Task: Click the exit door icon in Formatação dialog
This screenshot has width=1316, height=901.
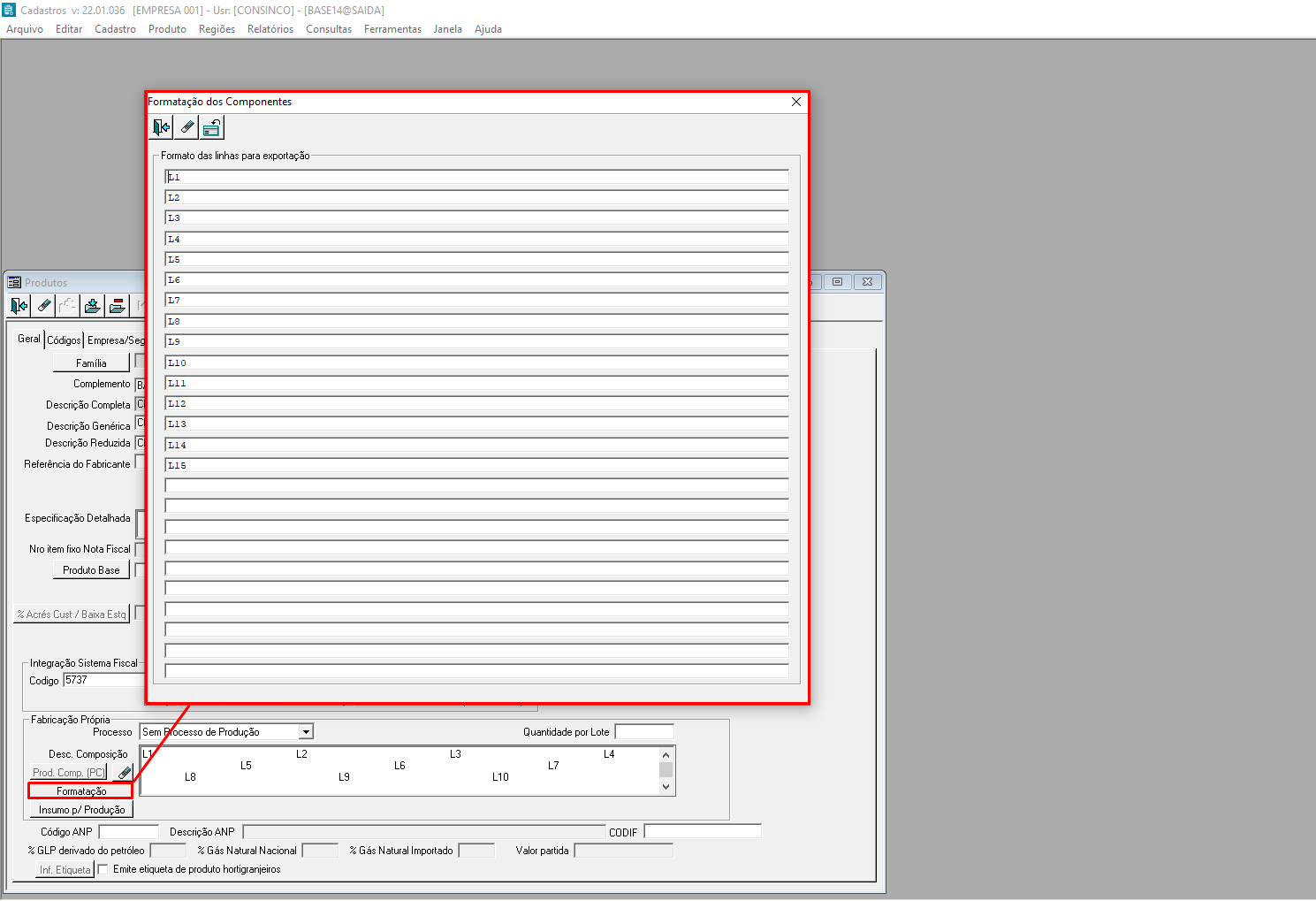Action: click(x=161, y=128)
